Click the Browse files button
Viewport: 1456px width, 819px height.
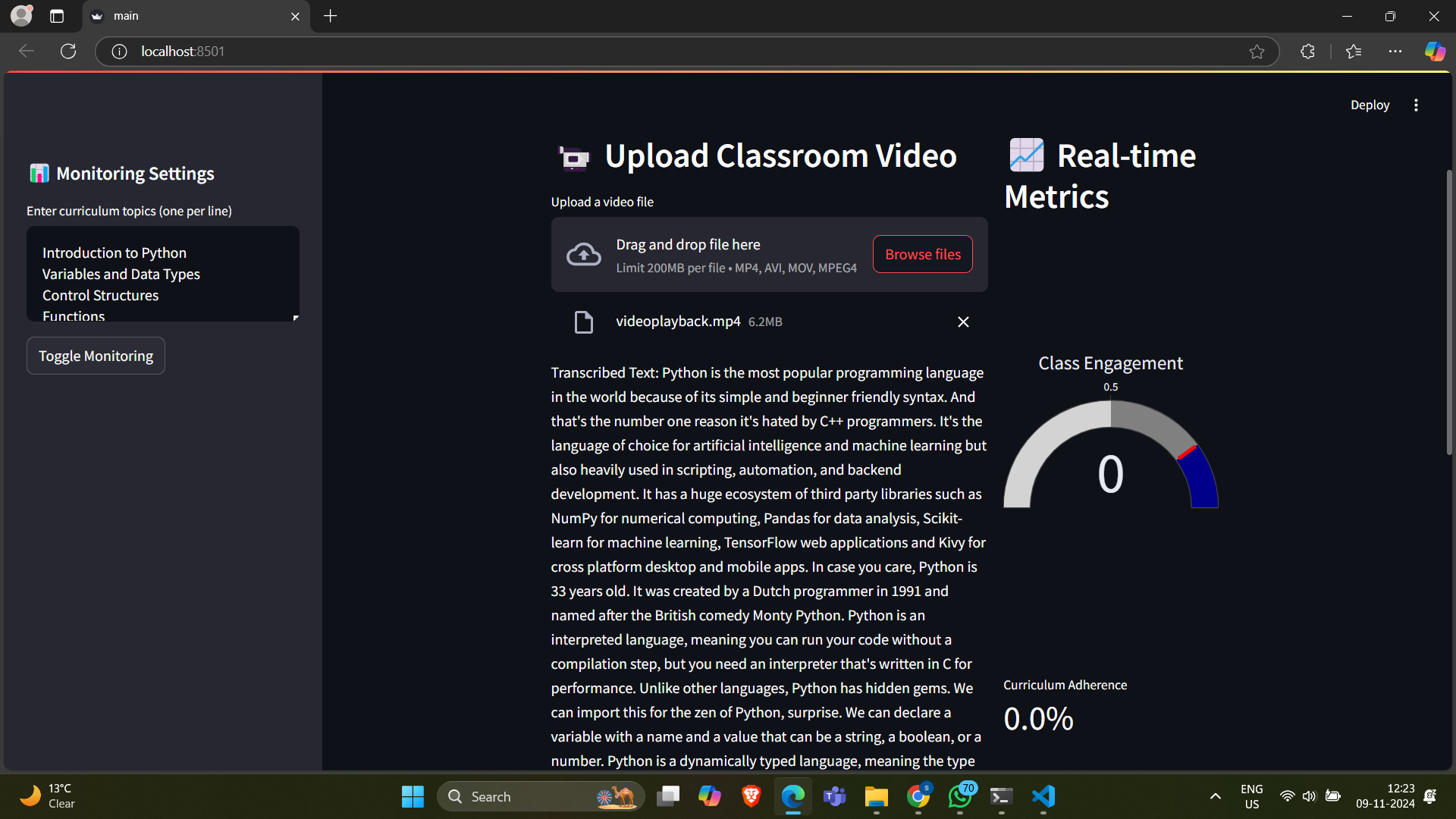[922, 255]
